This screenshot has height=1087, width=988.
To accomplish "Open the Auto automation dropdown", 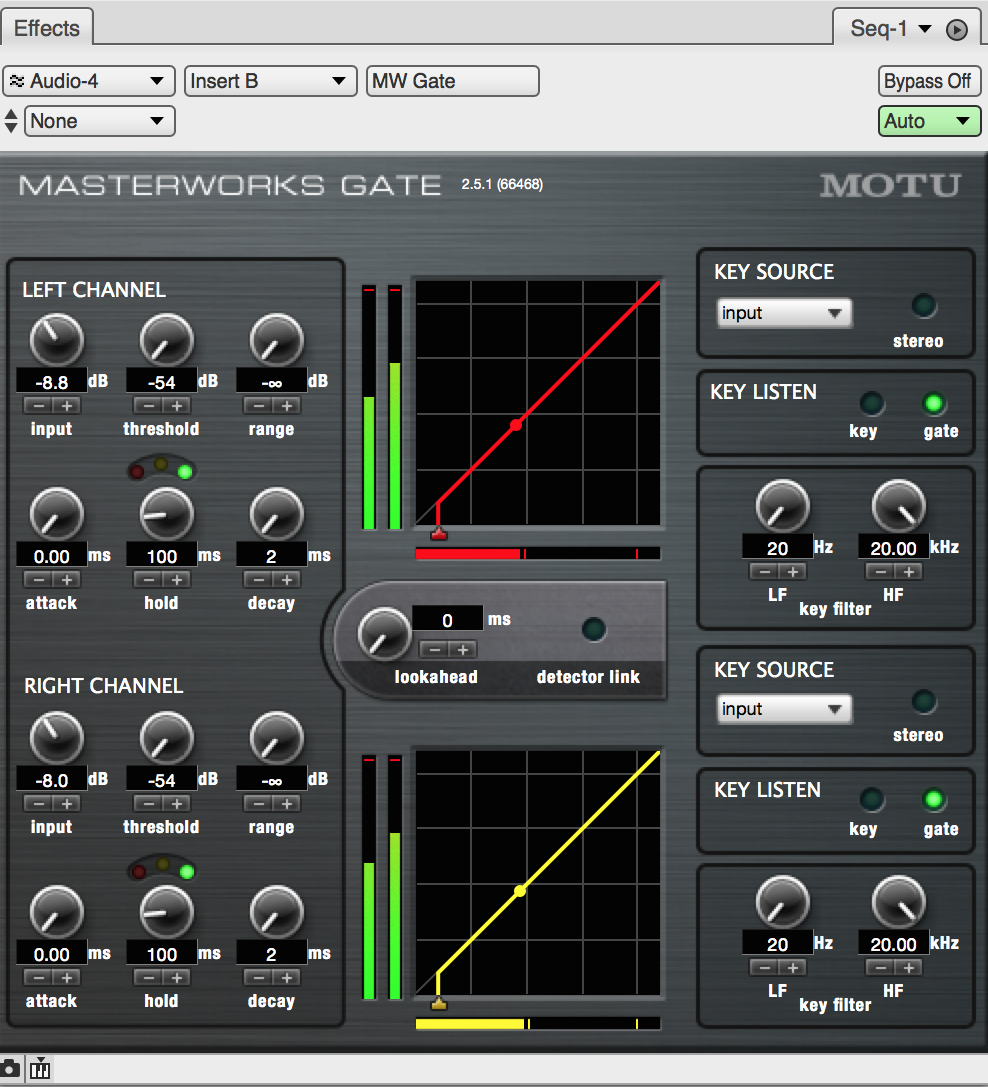I will (929, 121).
